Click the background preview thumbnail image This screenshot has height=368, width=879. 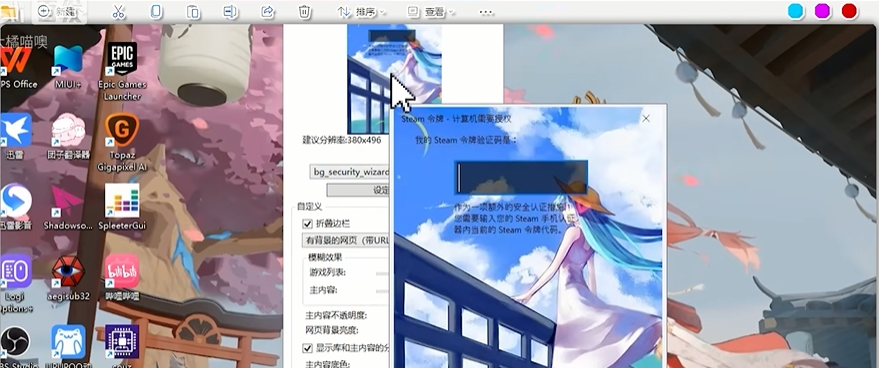pos(394,79)
